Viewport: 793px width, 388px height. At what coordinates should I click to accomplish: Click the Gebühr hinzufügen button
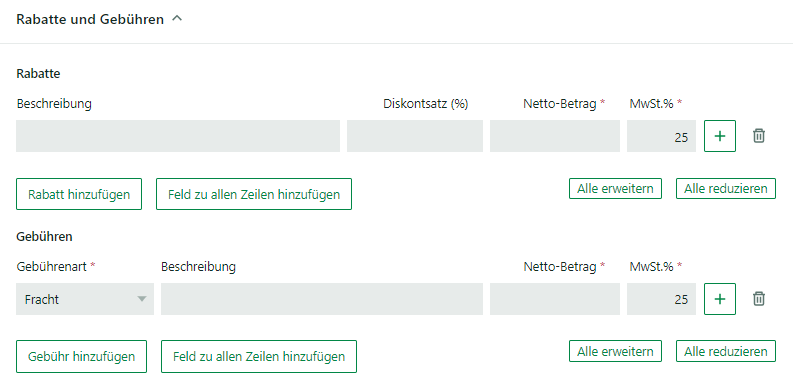tap(81, 357)
